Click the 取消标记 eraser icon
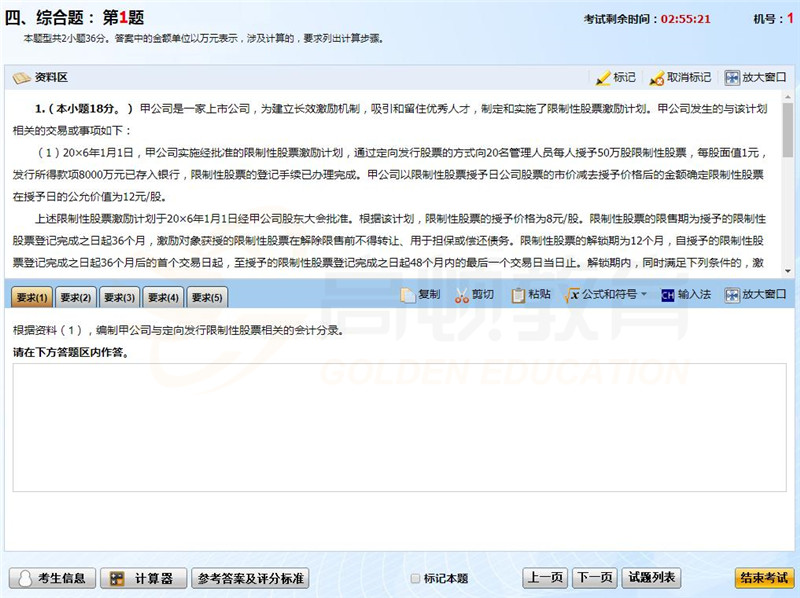The height and width of the screenshot is (598, 800). pyautogui.click(x=657, y=78)
